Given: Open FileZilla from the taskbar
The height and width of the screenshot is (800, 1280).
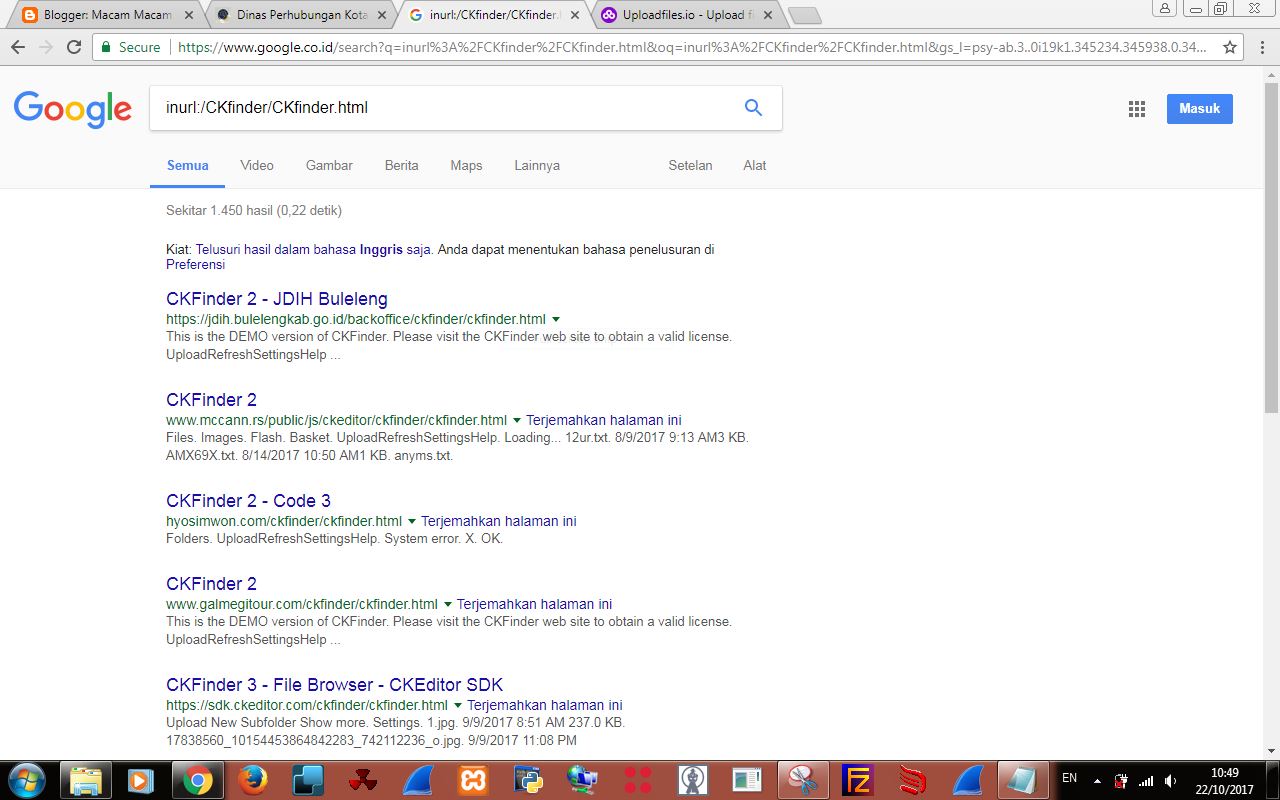Looking at the screenshot, I should pyautogui.click(x=857, y=780).
